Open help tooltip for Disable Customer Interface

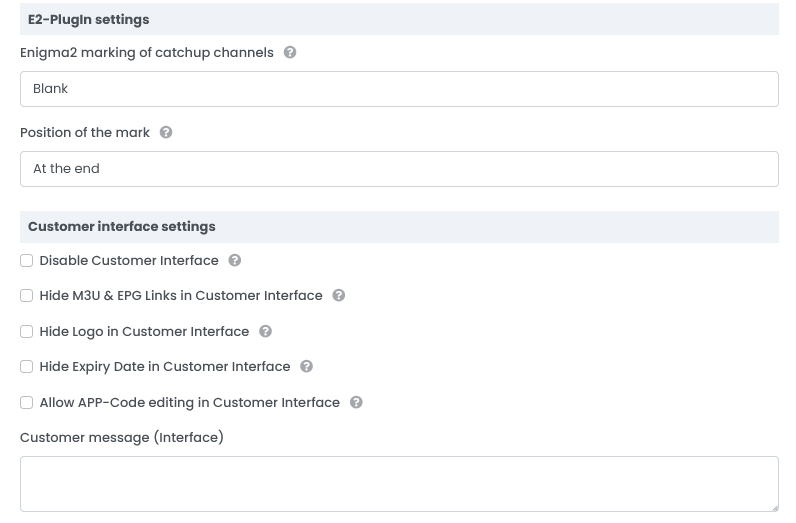(x=235, y=260)
